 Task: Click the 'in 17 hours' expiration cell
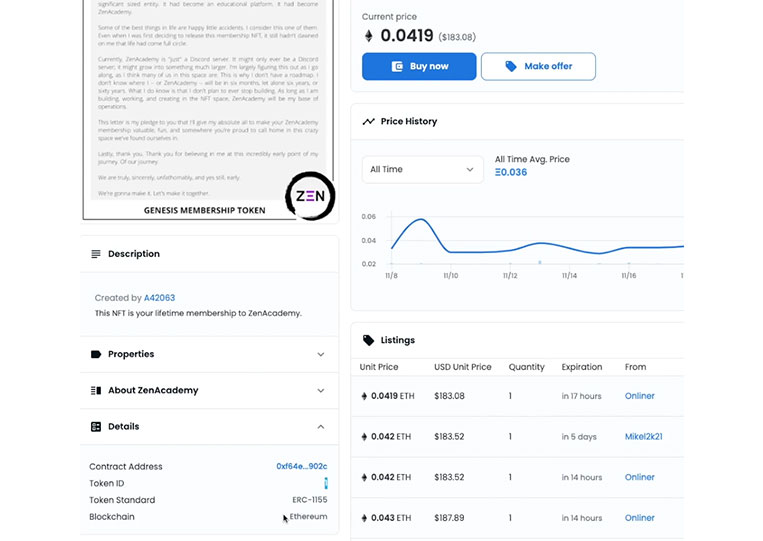(x=581, y=396)
